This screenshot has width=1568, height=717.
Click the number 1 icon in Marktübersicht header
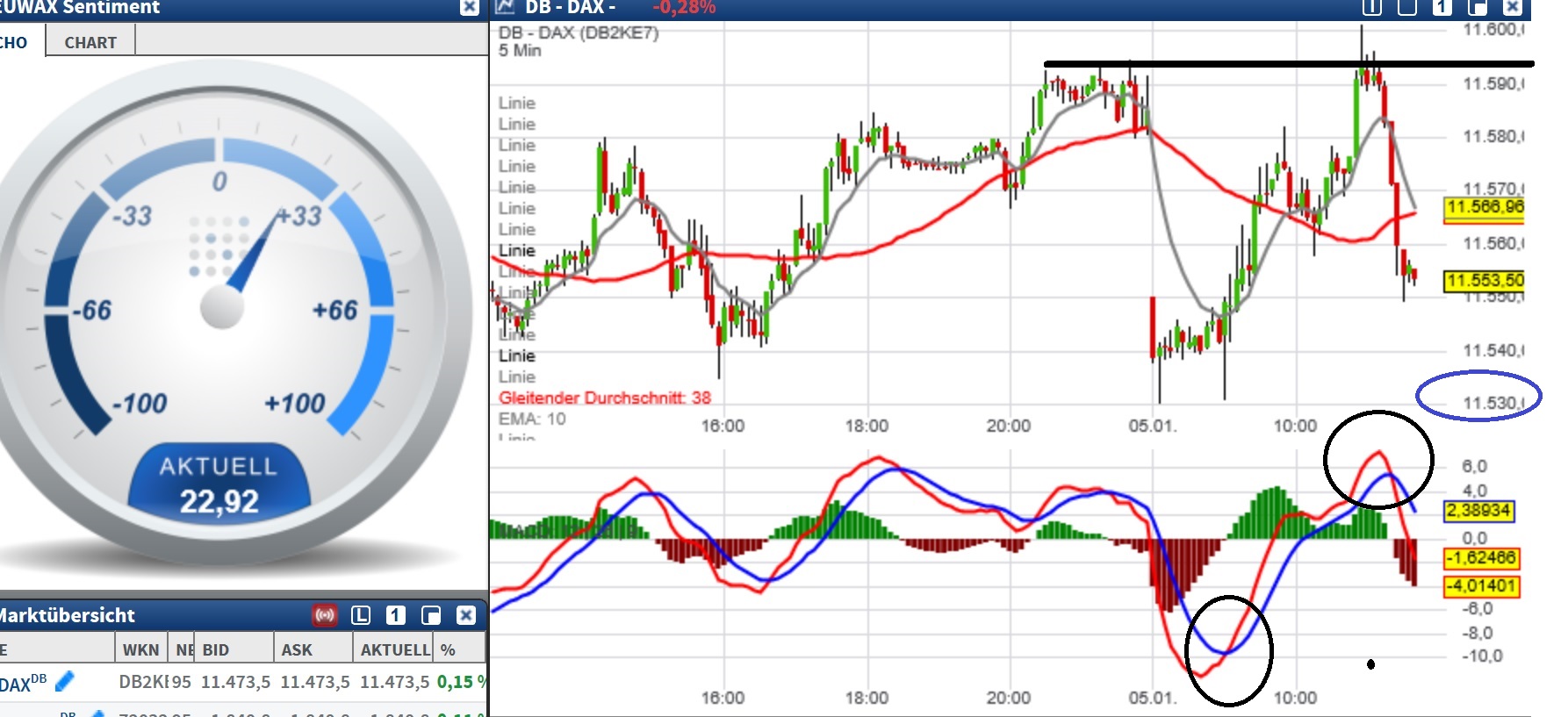(396, 615)
